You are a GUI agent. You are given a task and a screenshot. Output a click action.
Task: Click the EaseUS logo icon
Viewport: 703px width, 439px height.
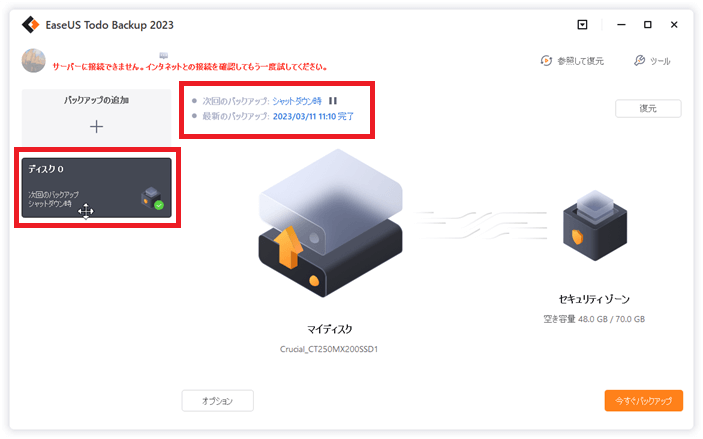point(30,25)
